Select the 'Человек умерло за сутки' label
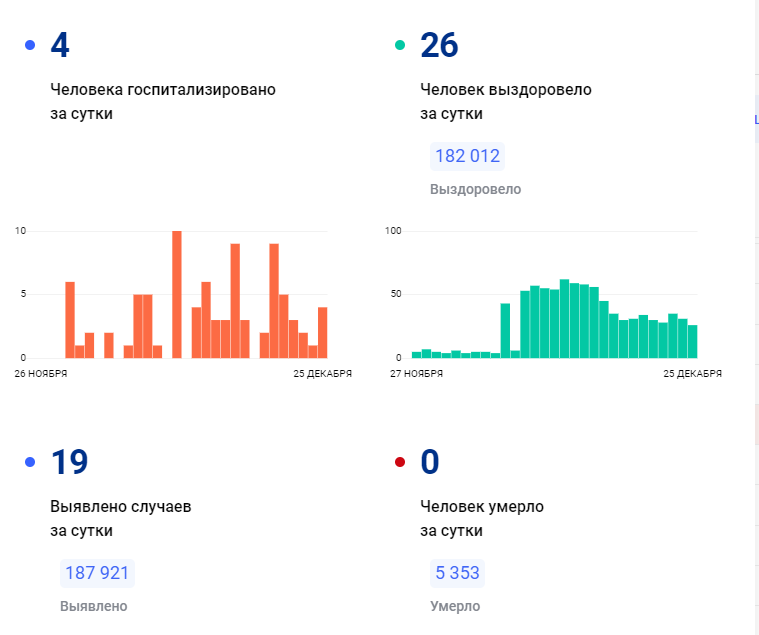The width and height of the screenshot is (759, 635). (481, 517)
